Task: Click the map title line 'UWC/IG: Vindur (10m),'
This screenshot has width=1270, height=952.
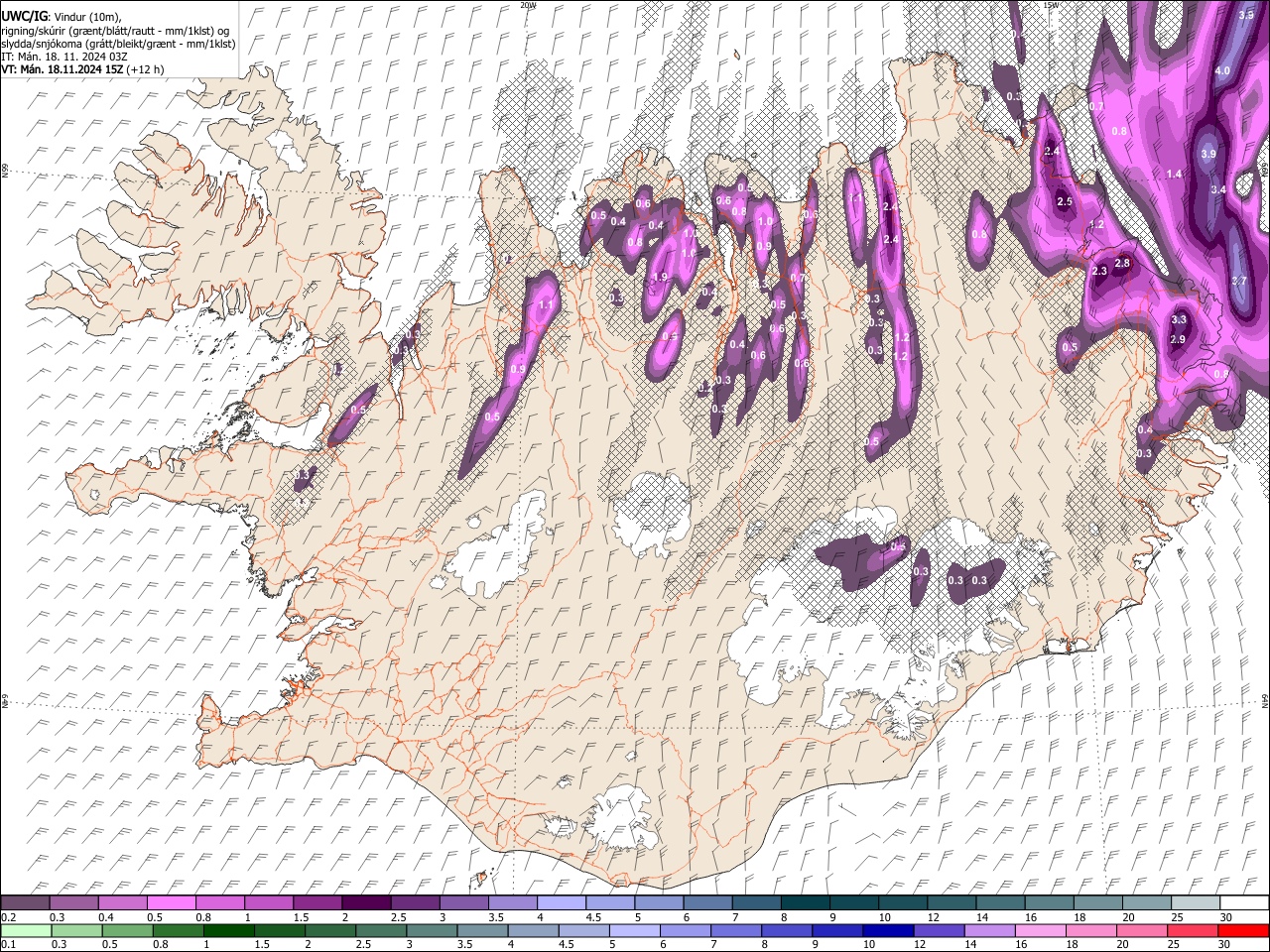Action: (x=62, y=17)
